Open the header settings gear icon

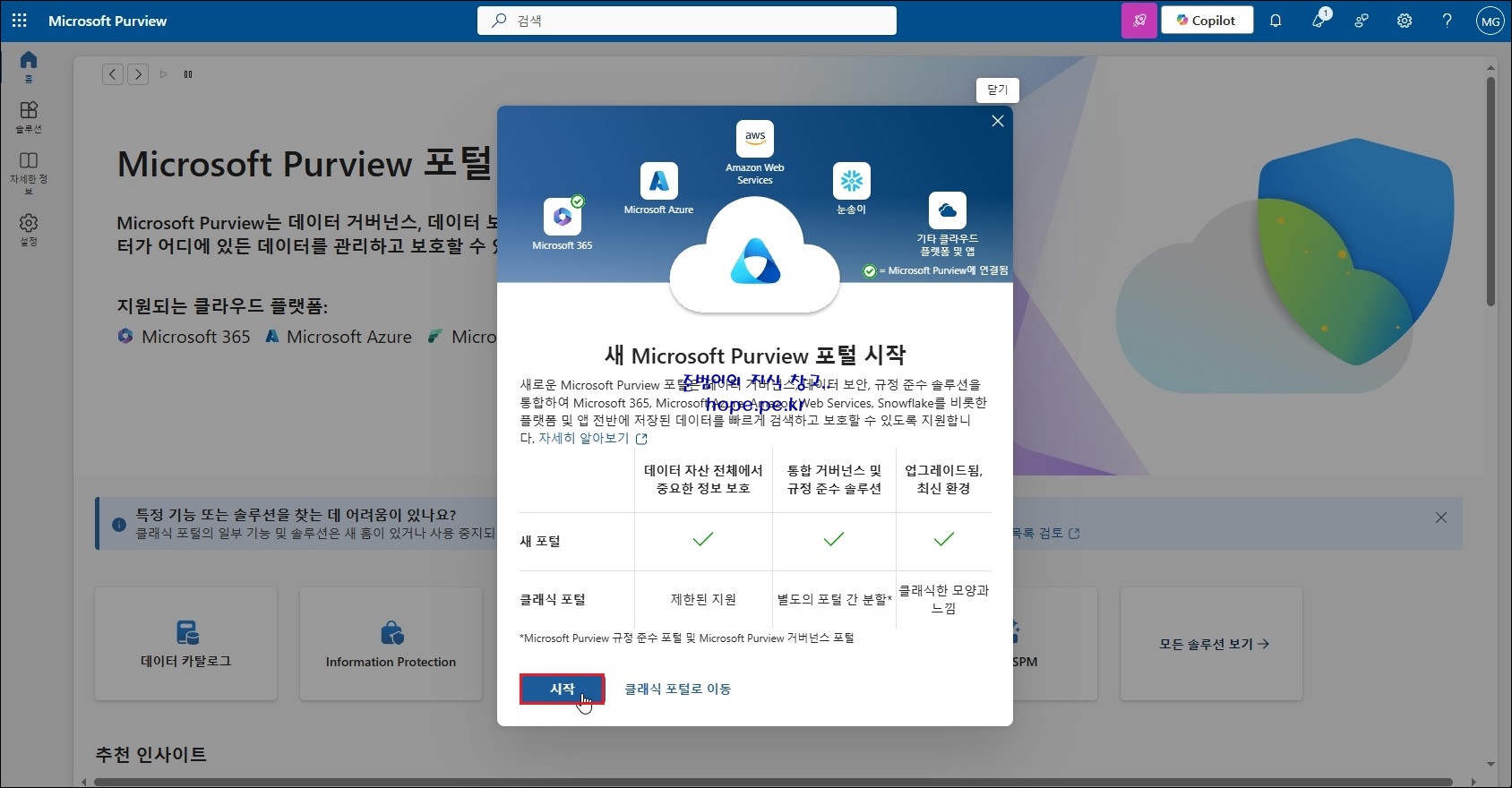[1405, 21]
